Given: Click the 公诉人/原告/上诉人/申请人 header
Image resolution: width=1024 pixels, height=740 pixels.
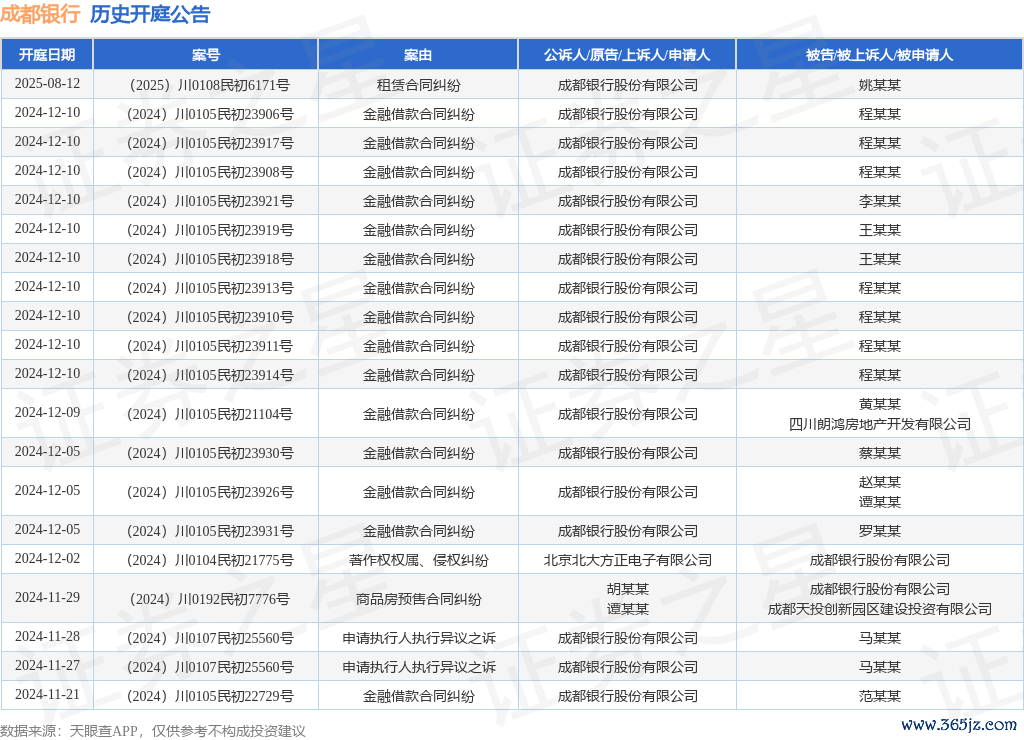Looking at the screenshot, I should (x=627, y=55).
